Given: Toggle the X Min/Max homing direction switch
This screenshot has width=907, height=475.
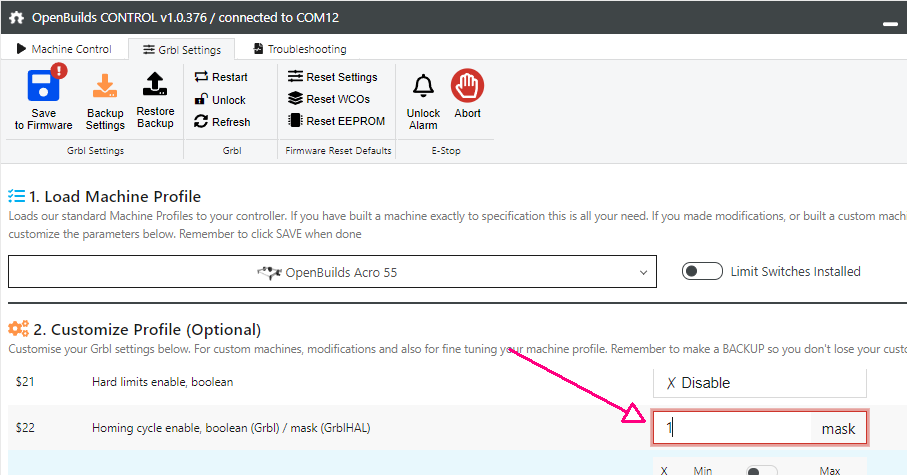Looking at the screenshot, I should 761,470.
